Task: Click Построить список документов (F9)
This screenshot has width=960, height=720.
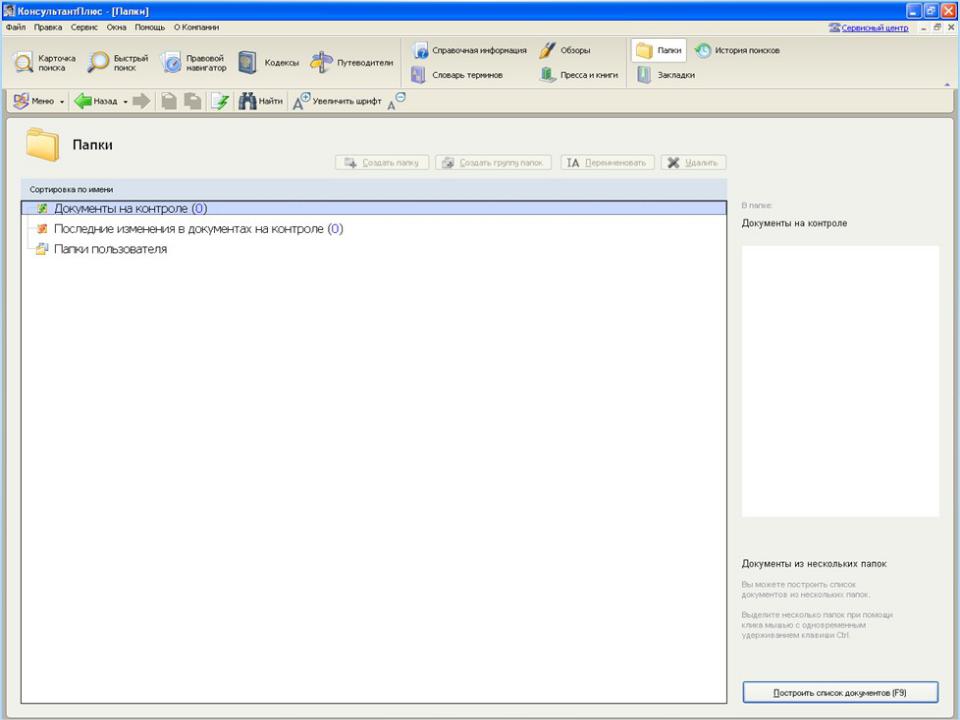Action: click(840, 692)
